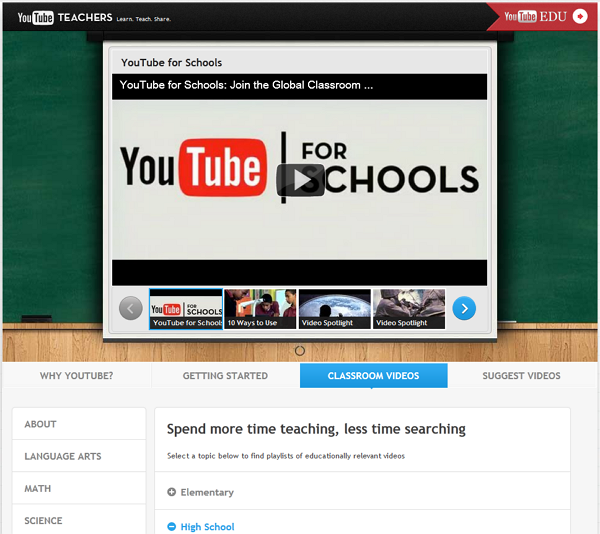Image resolution: width=600 pixels, height=534 pixels.
Task: Go to the Suggest Videos tab
Action: [x=521, y=376]
